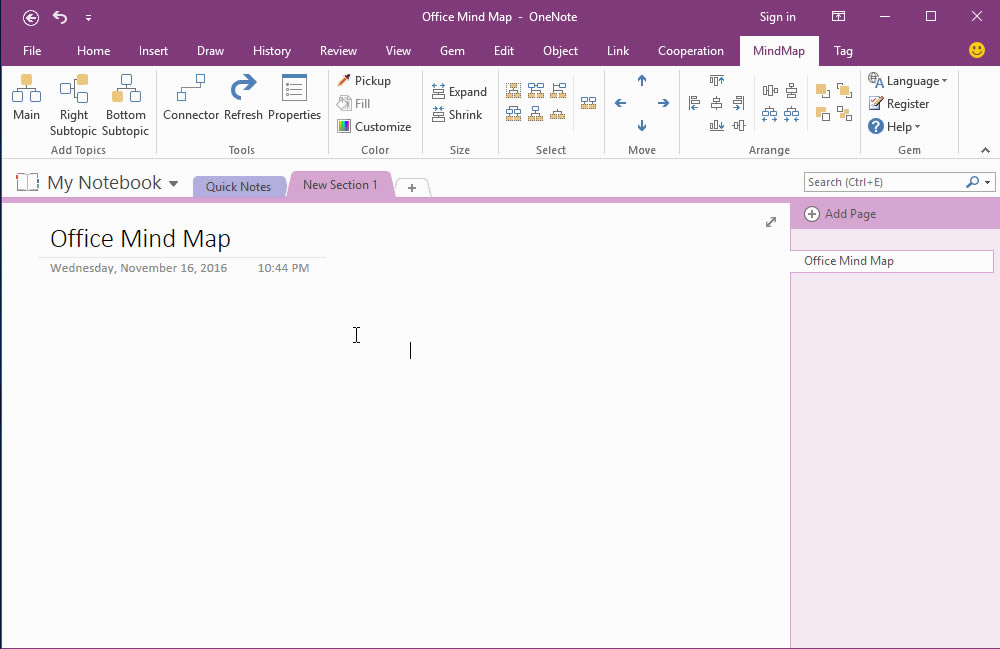The width and height of the screenshot is (1000, 649).
Task: Collapse the ribbon with the chevron
Action: pos(983,149)
